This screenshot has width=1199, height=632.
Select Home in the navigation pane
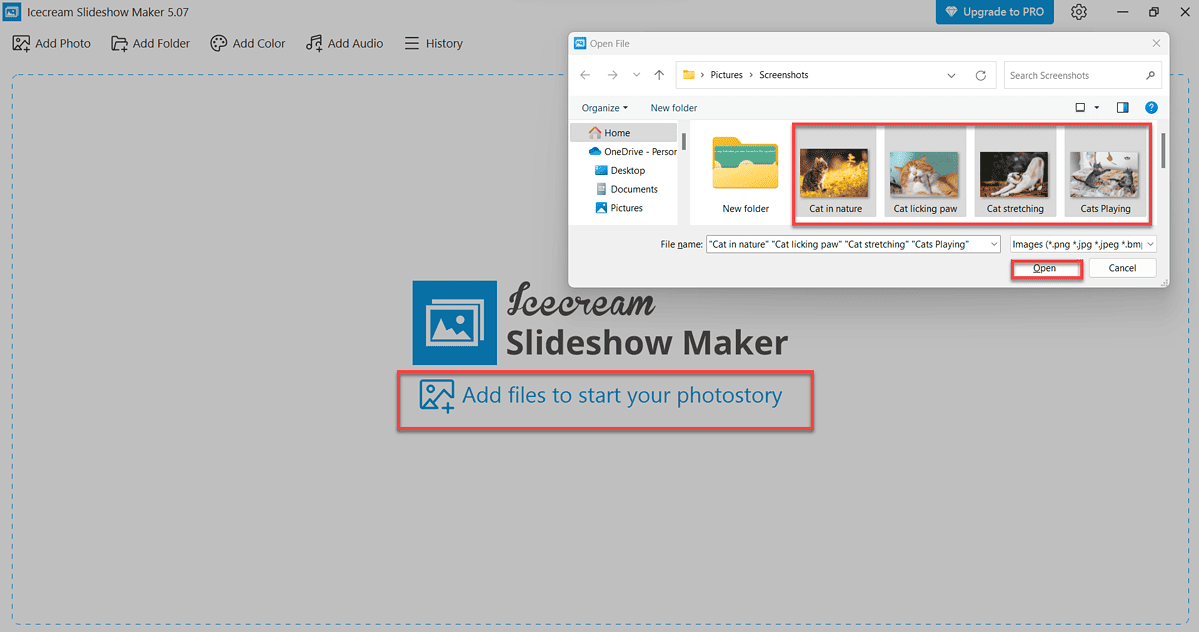[x=624, y=133]
